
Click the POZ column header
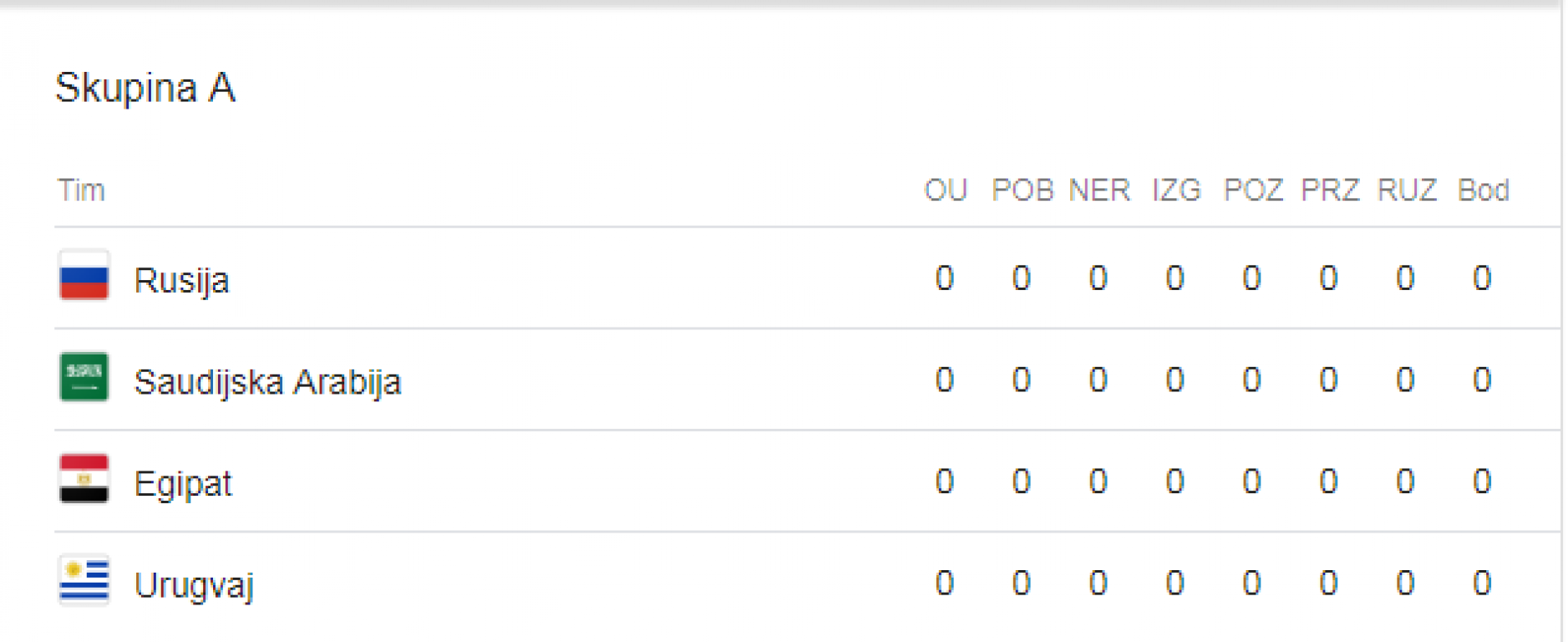pyautogui.click(x=1252, y=191)
